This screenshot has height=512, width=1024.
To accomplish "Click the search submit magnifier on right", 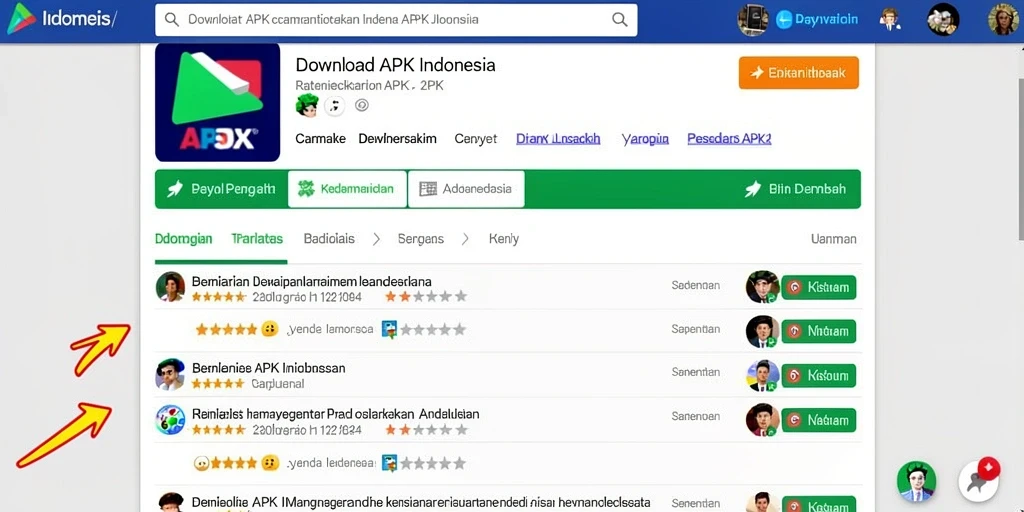I will (619, 20).
